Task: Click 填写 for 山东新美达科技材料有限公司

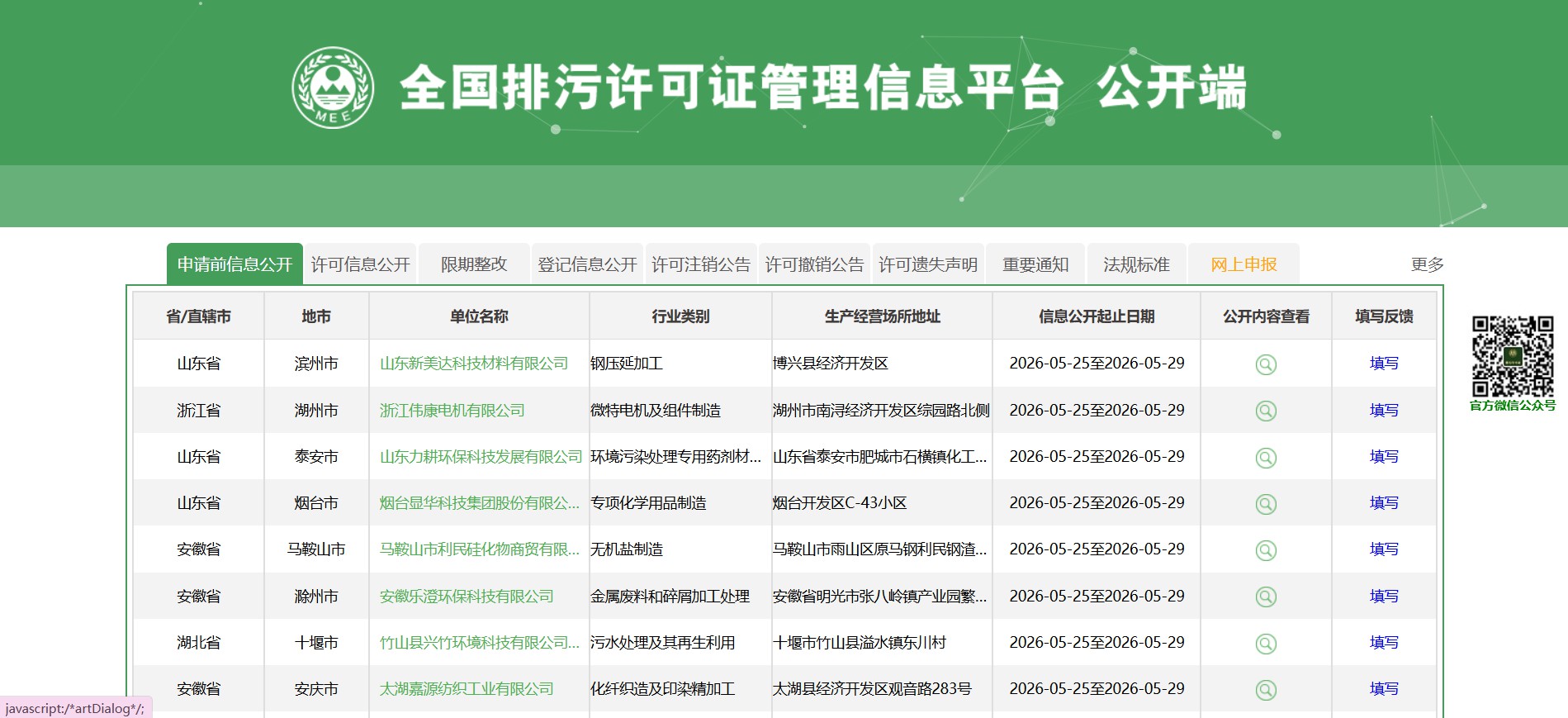Action: 1384,364
